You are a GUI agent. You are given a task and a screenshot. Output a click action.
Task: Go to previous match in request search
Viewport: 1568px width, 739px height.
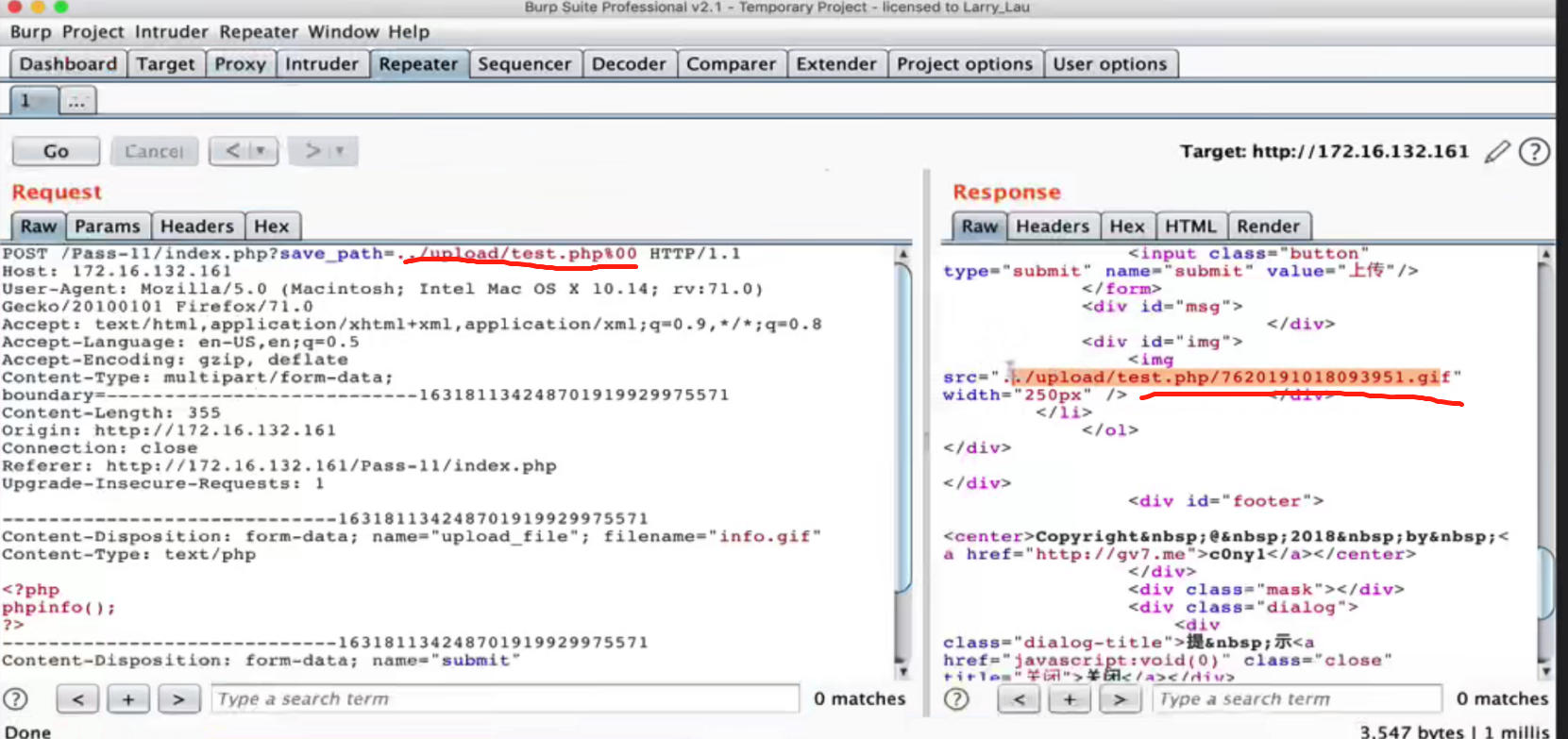click(x=77, y=699)
